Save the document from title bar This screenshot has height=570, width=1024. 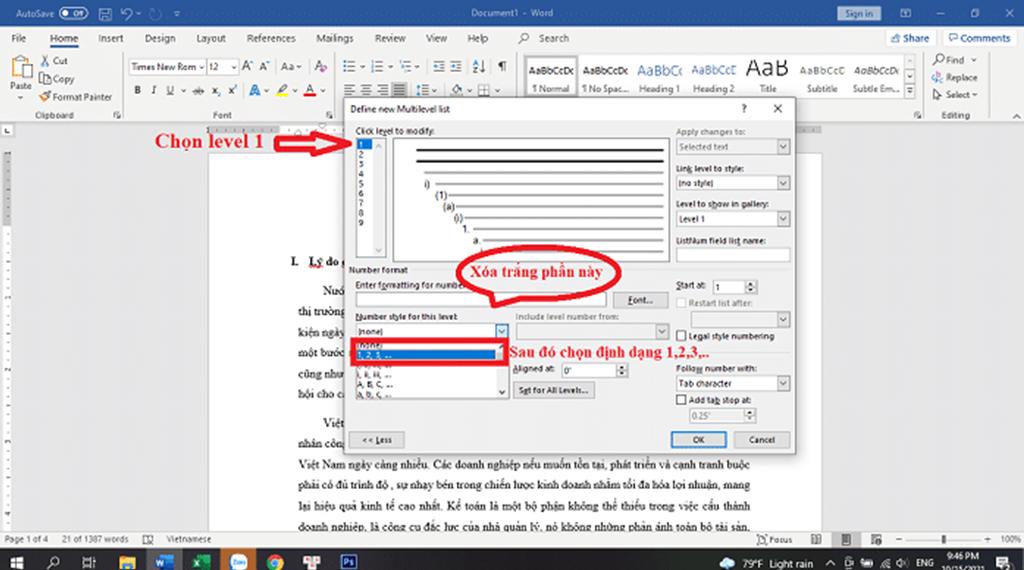coord(104,13)
